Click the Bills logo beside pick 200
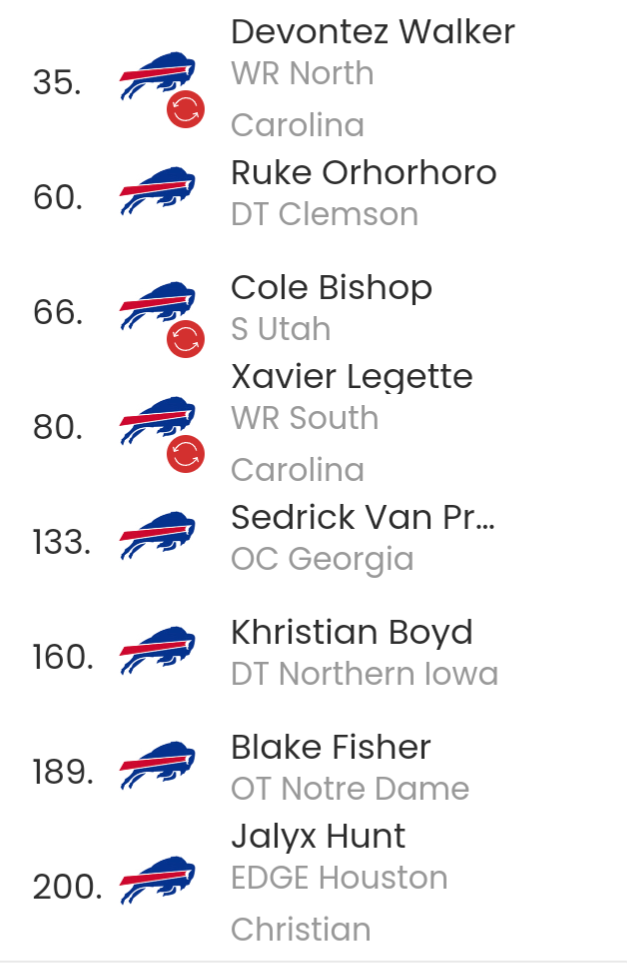 [x=157, y=880]
